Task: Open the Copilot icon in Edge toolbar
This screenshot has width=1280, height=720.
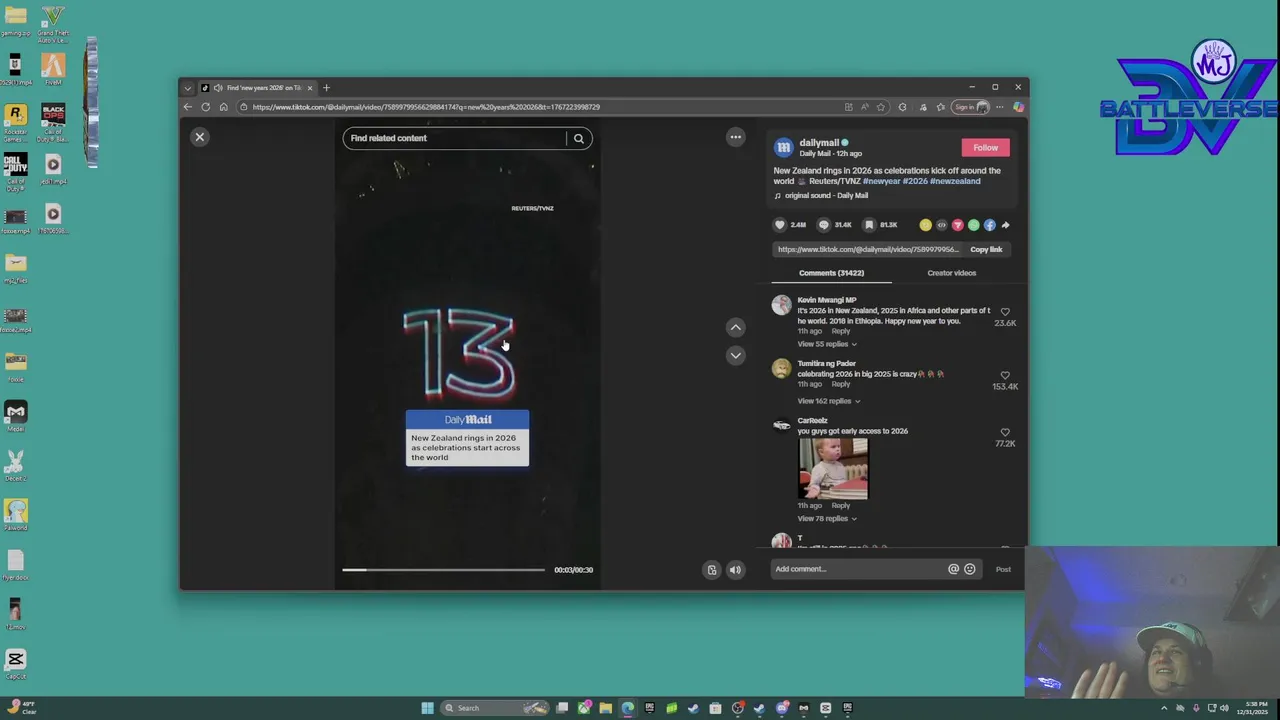Action: click(x=1019, y=107)
